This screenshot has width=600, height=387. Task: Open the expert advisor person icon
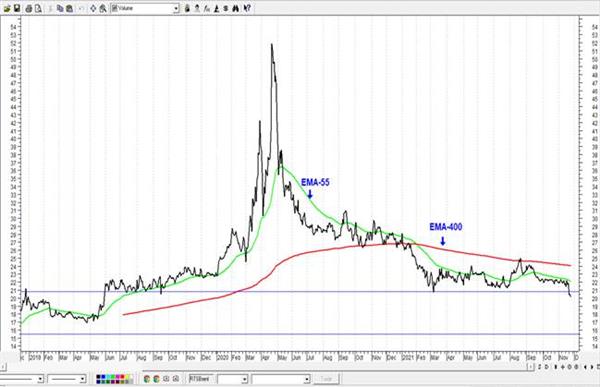(197, 8)
